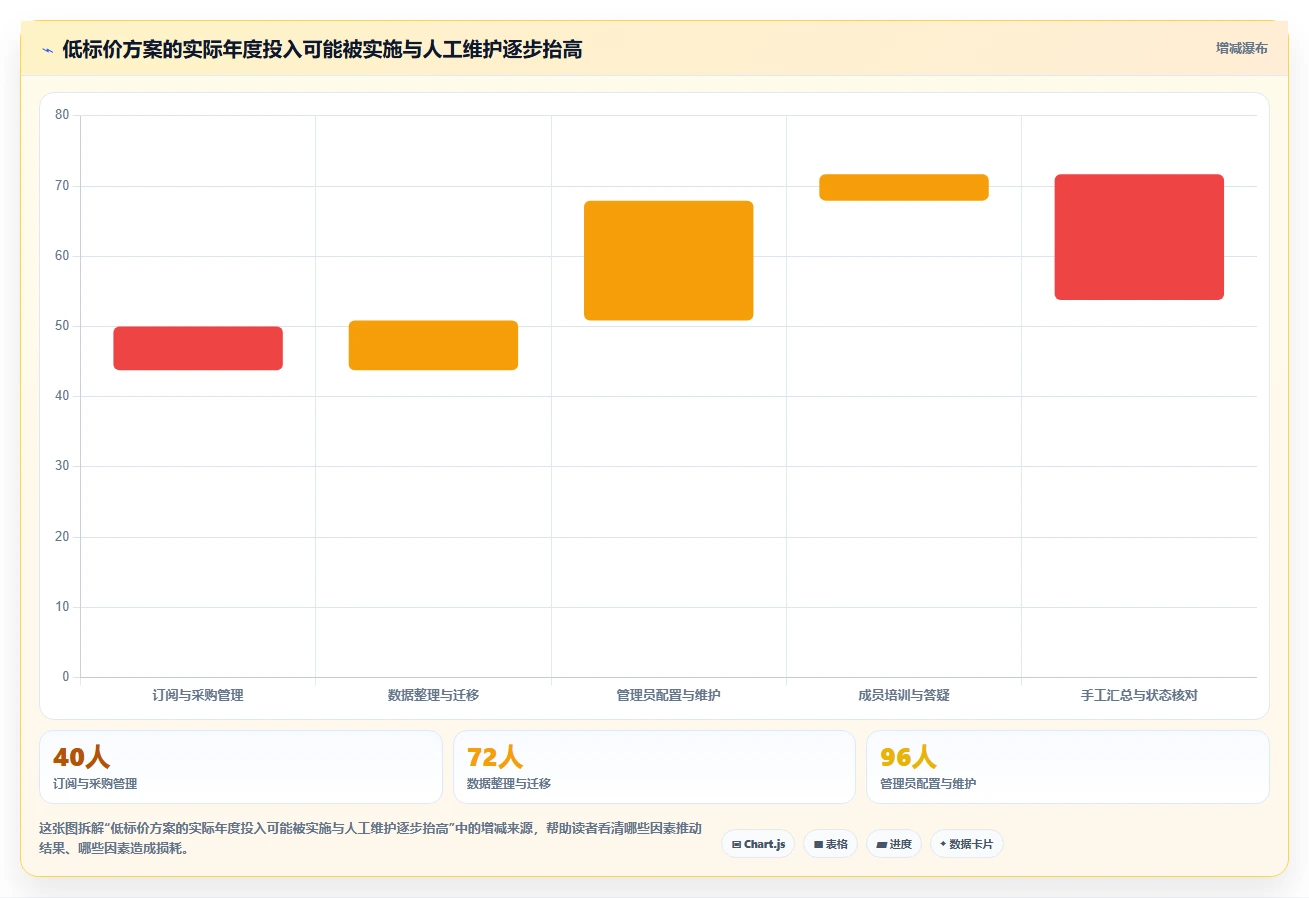Click the orange 数据整理与迁移 bar
The height and width of the screenshot is (898, 1309).
point(433,345)
